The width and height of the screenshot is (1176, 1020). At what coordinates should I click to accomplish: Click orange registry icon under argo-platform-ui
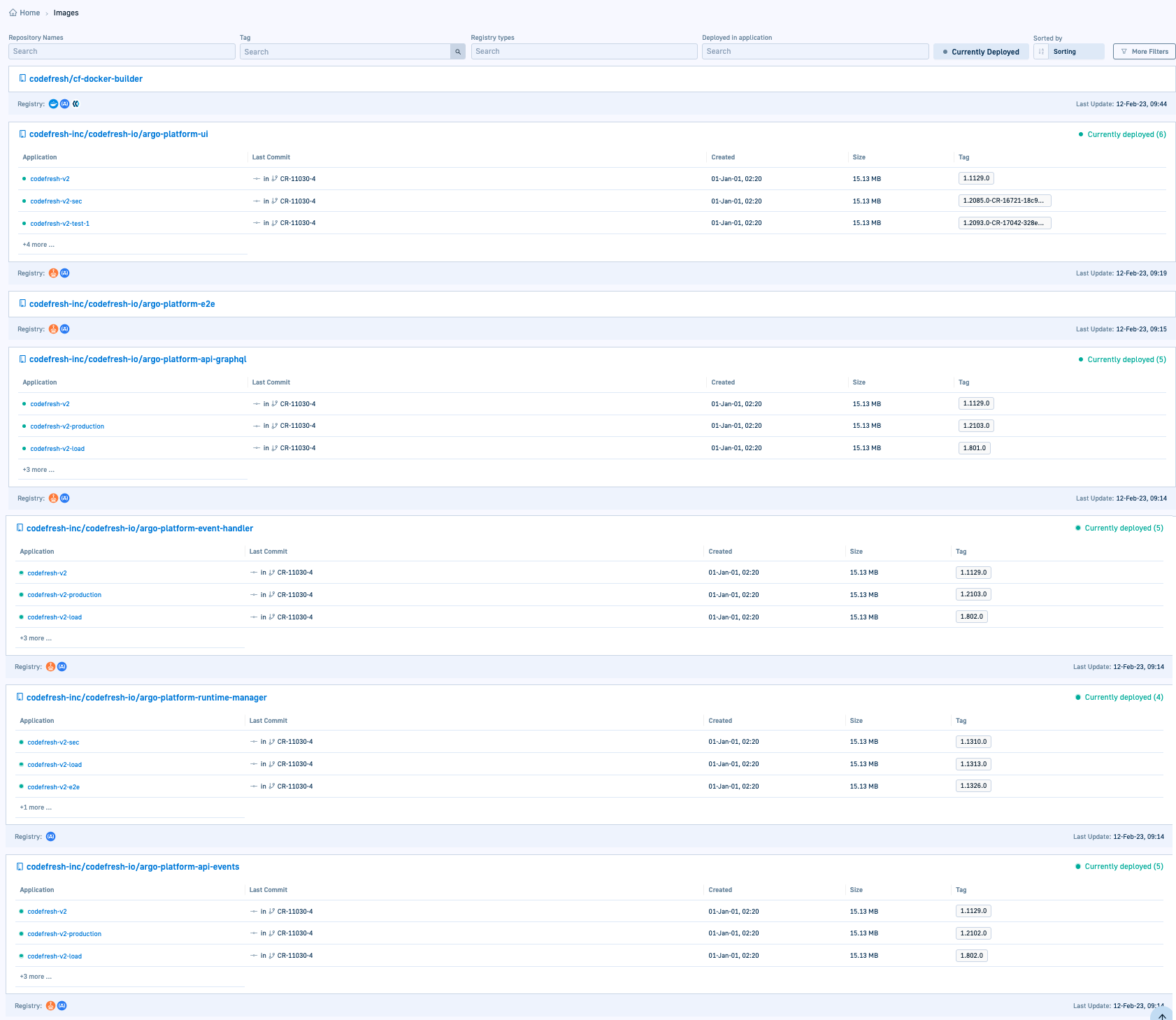(x=53, y=273)
